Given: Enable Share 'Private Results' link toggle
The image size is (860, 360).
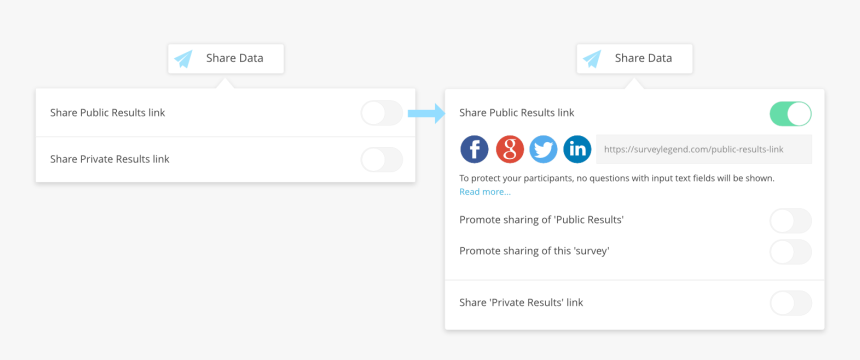Looking at the screenshot, I should tap(791, 303).
